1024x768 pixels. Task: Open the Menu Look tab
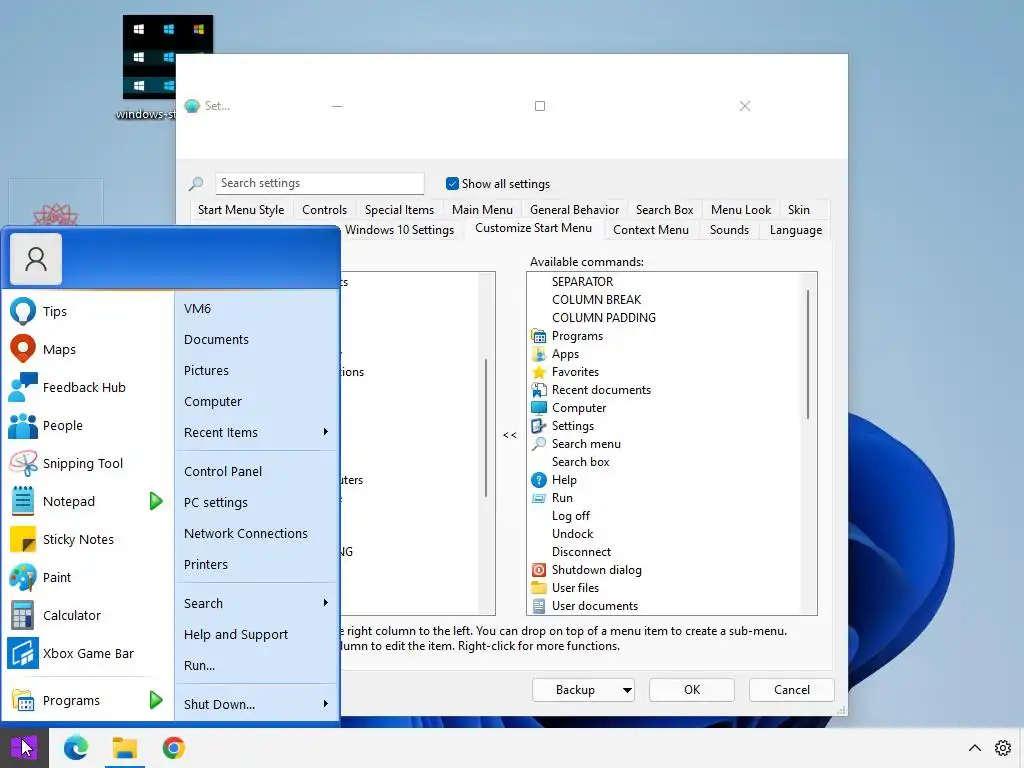741,210
